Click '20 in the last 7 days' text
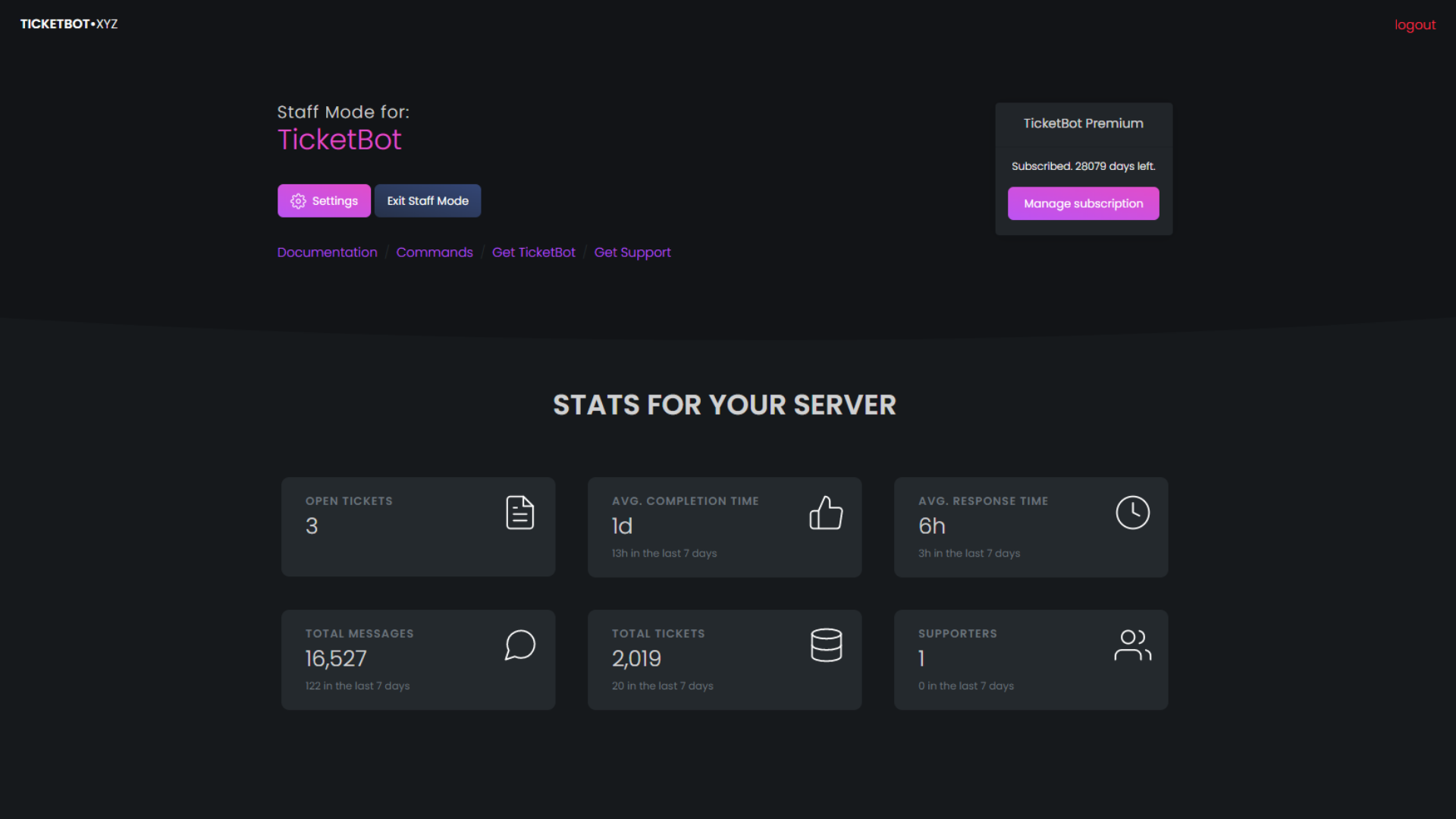 coord(662,686)
